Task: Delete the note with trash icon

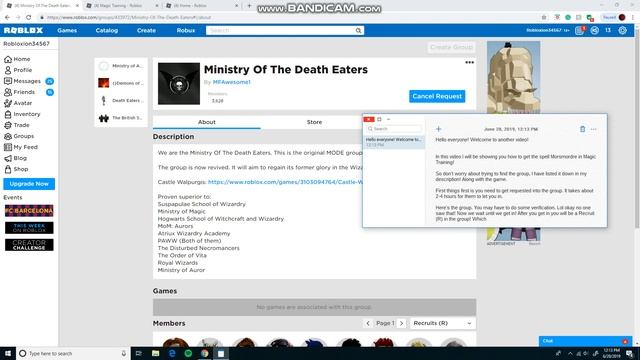Action: (x=582, y=129)
